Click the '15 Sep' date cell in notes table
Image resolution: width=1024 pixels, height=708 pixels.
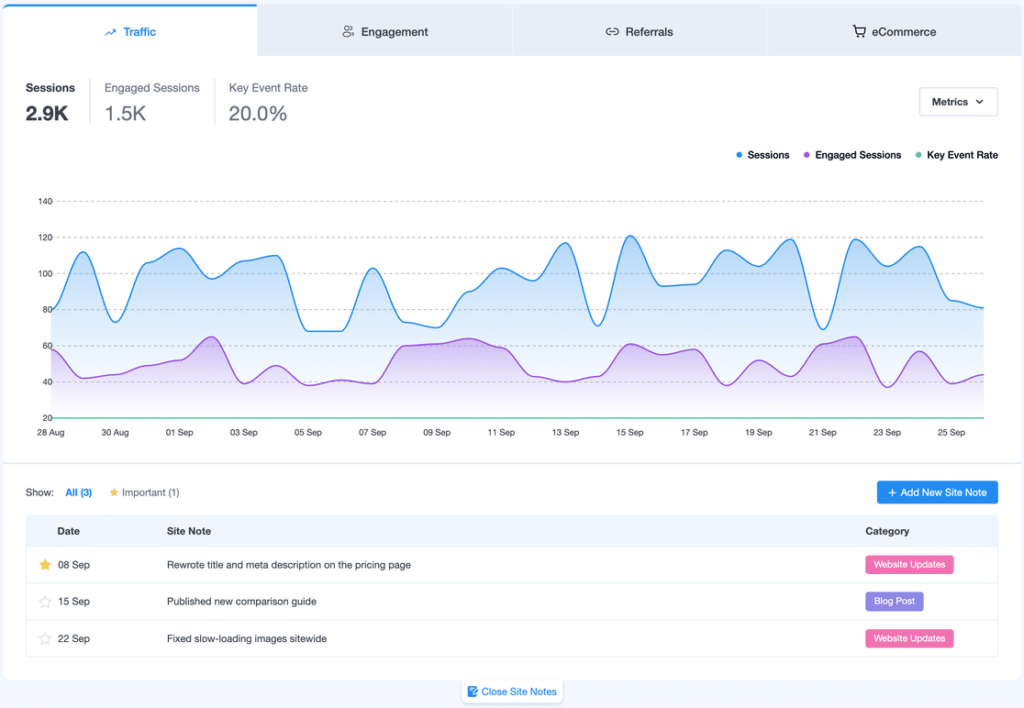tap(74, 602)
